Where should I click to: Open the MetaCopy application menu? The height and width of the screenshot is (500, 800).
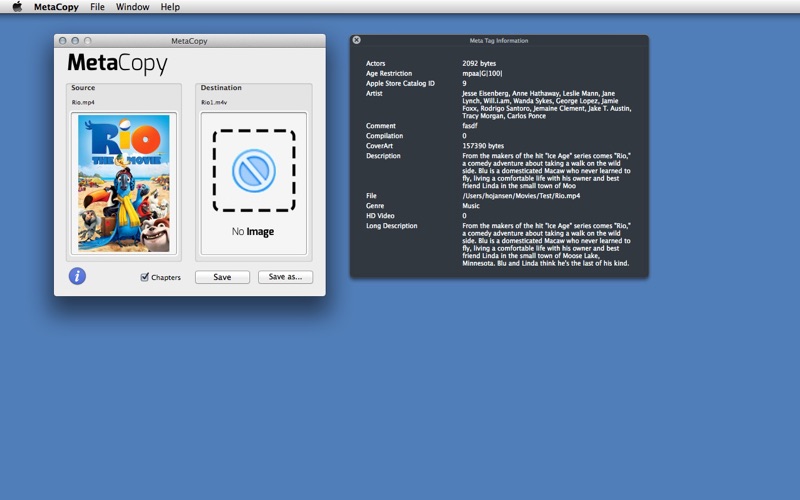(x=54, y=7)
